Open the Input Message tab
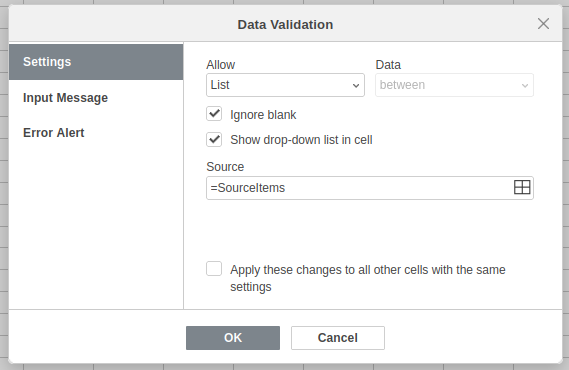 (96, 98)
